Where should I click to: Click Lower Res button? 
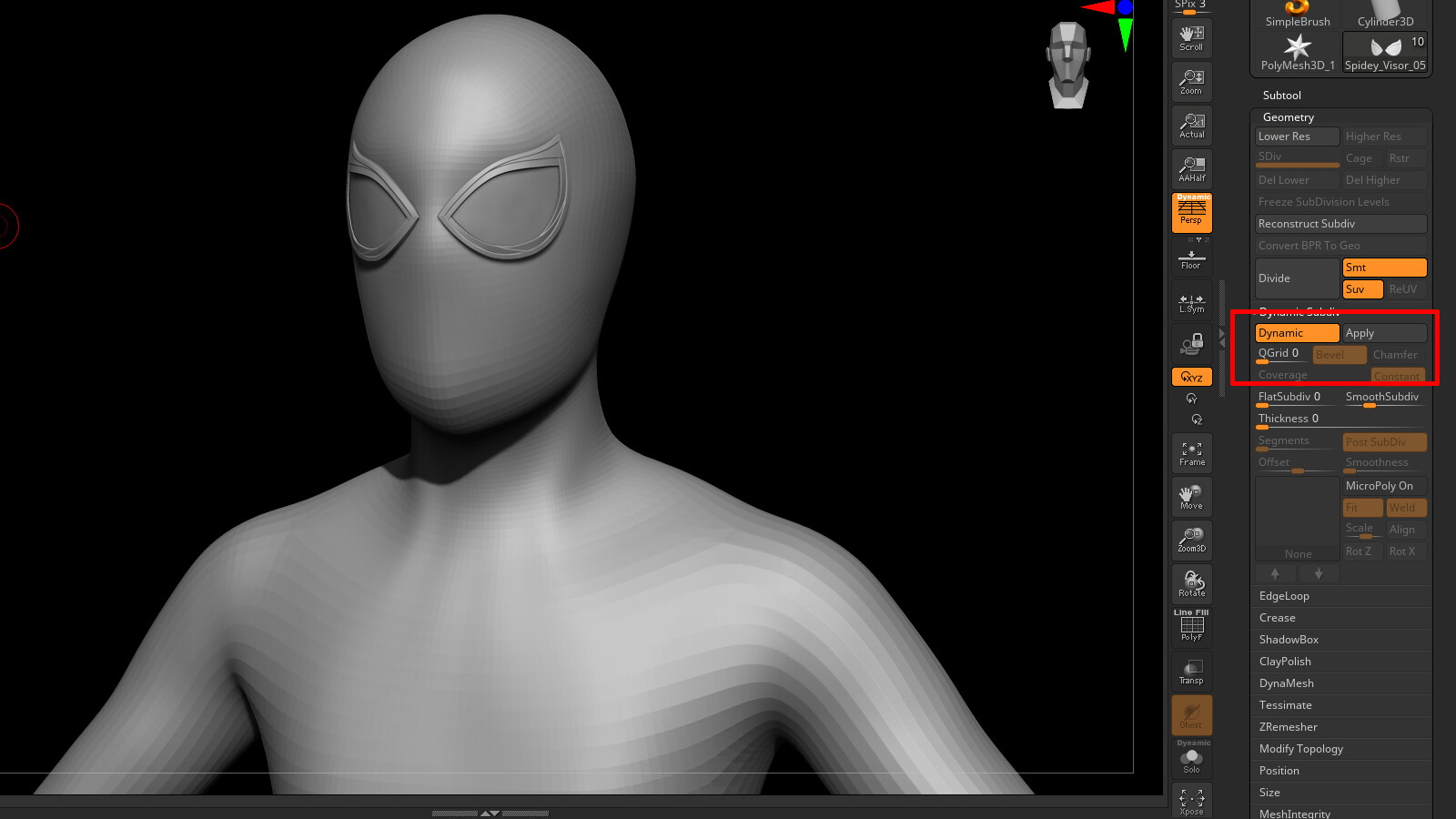[1297, 136]
